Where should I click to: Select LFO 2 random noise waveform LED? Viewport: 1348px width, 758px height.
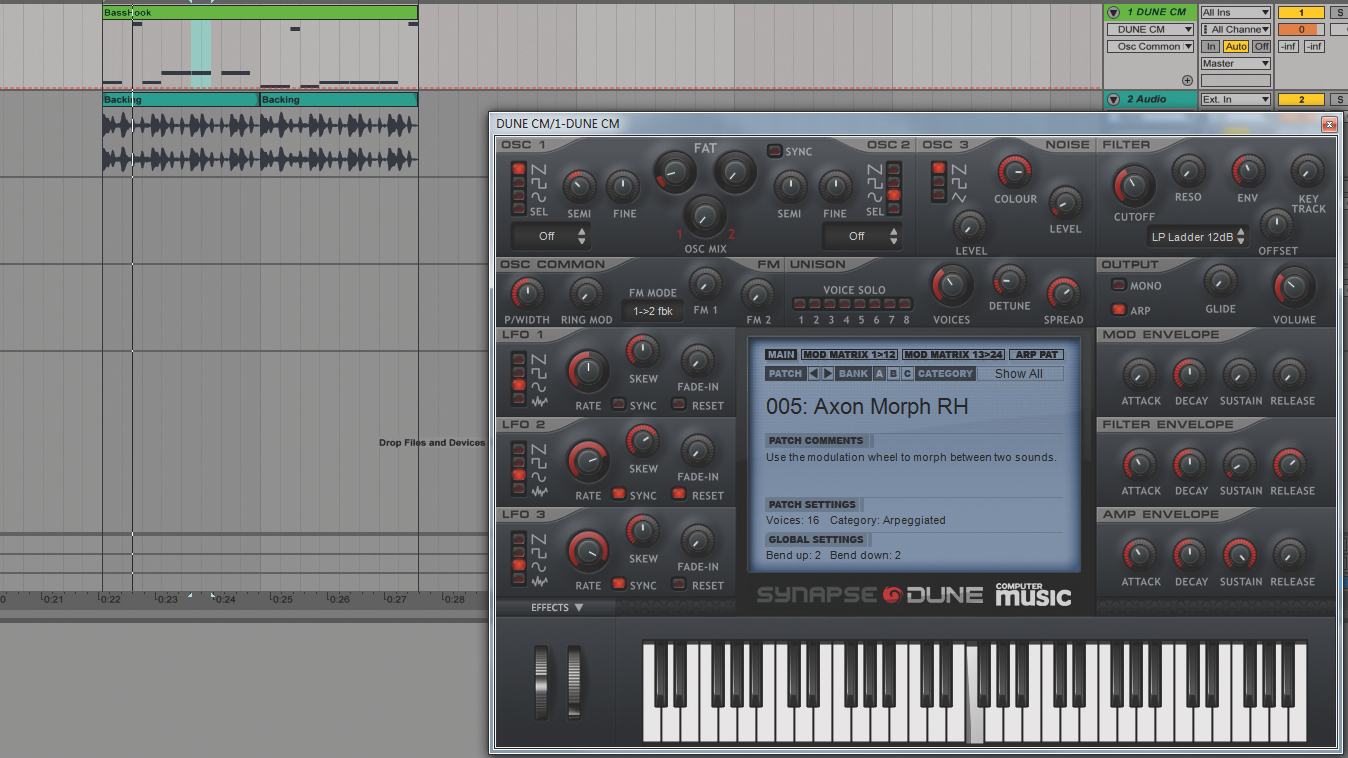pos(518,491)
